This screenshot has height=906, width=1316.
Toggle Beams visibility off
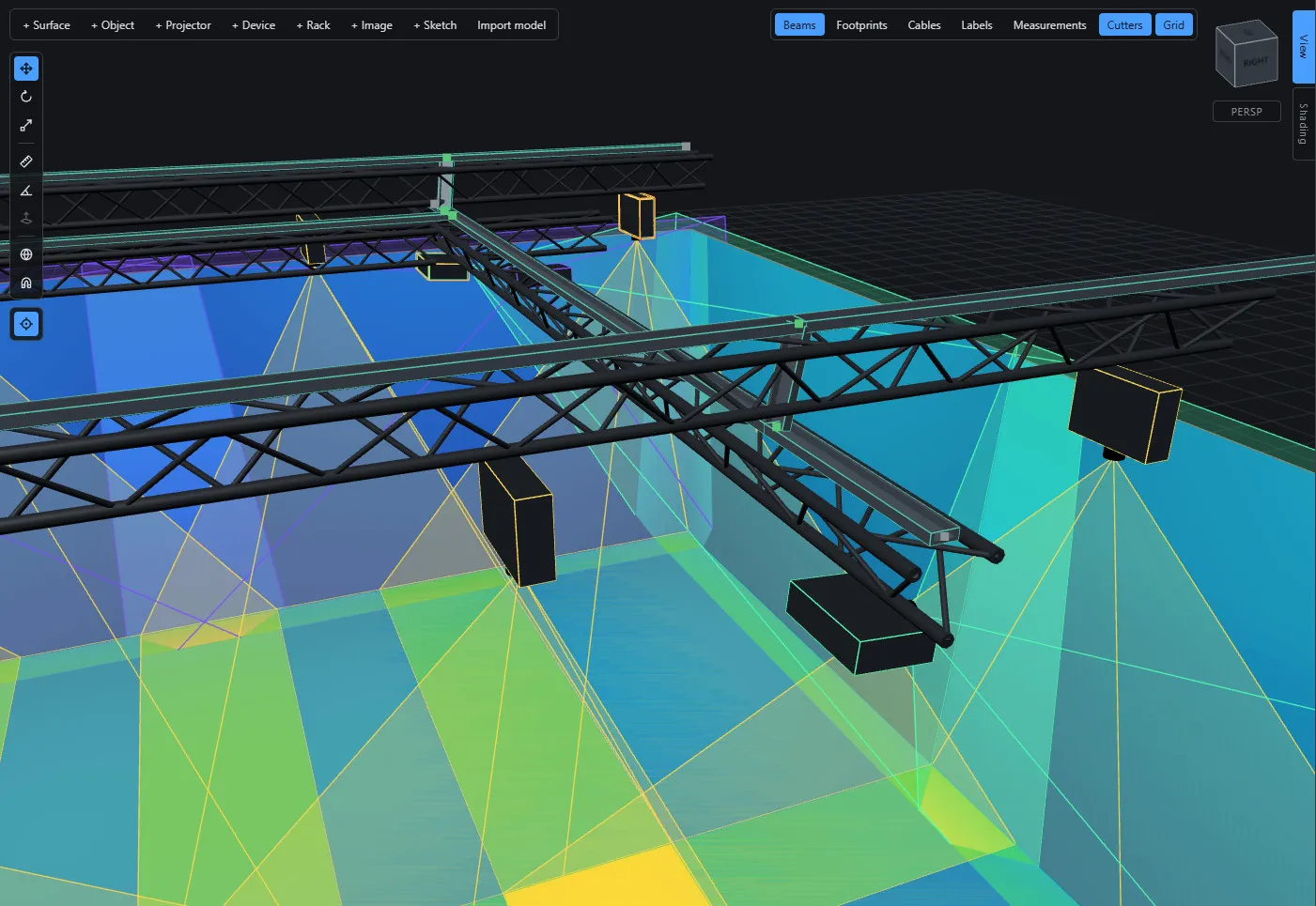coord(799,25)
